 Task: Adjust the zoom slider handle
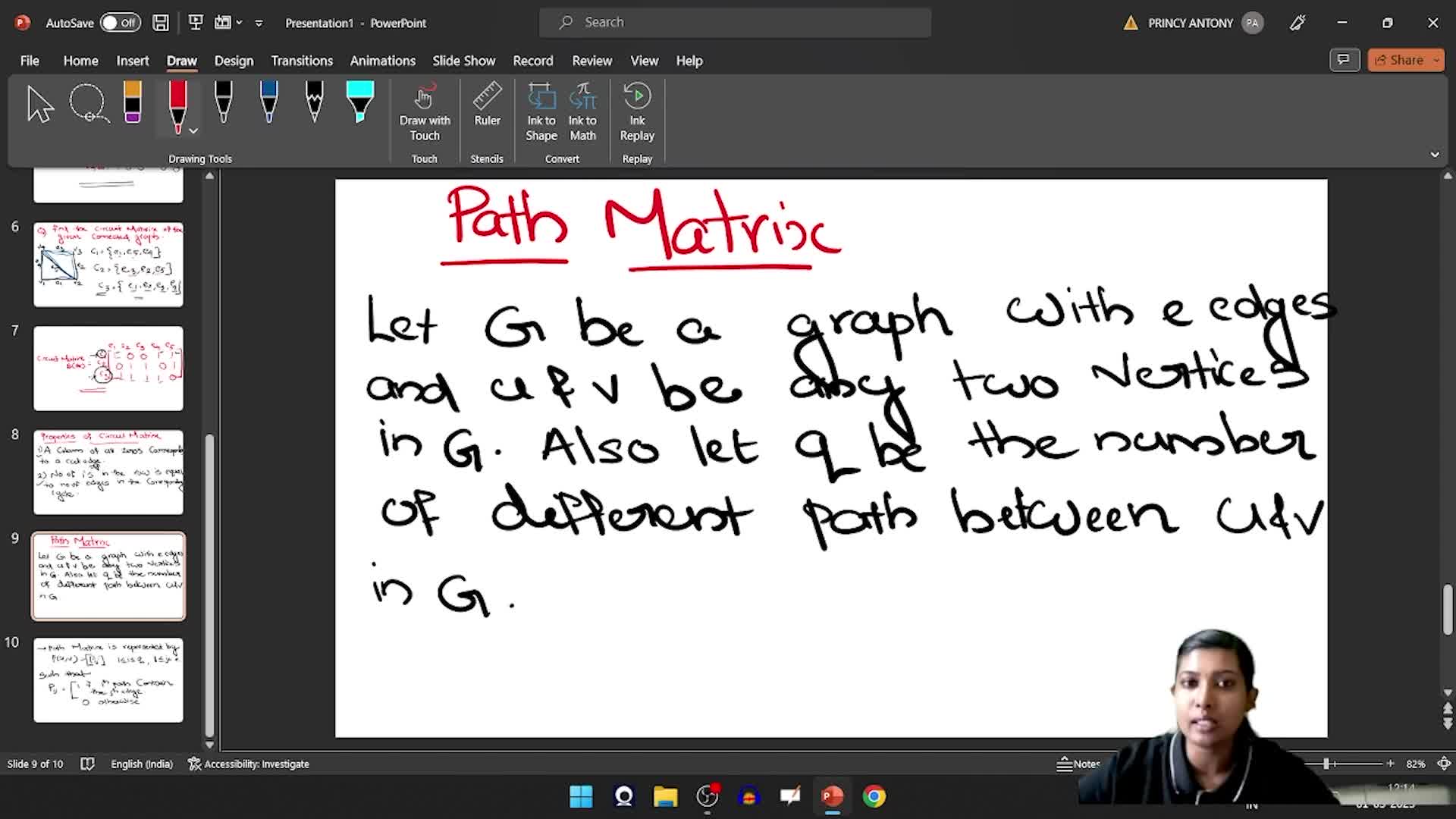pos(1326,764)
